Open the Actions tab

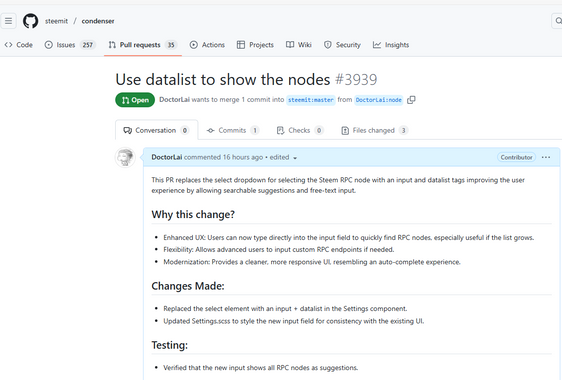[x=207, y=45]
